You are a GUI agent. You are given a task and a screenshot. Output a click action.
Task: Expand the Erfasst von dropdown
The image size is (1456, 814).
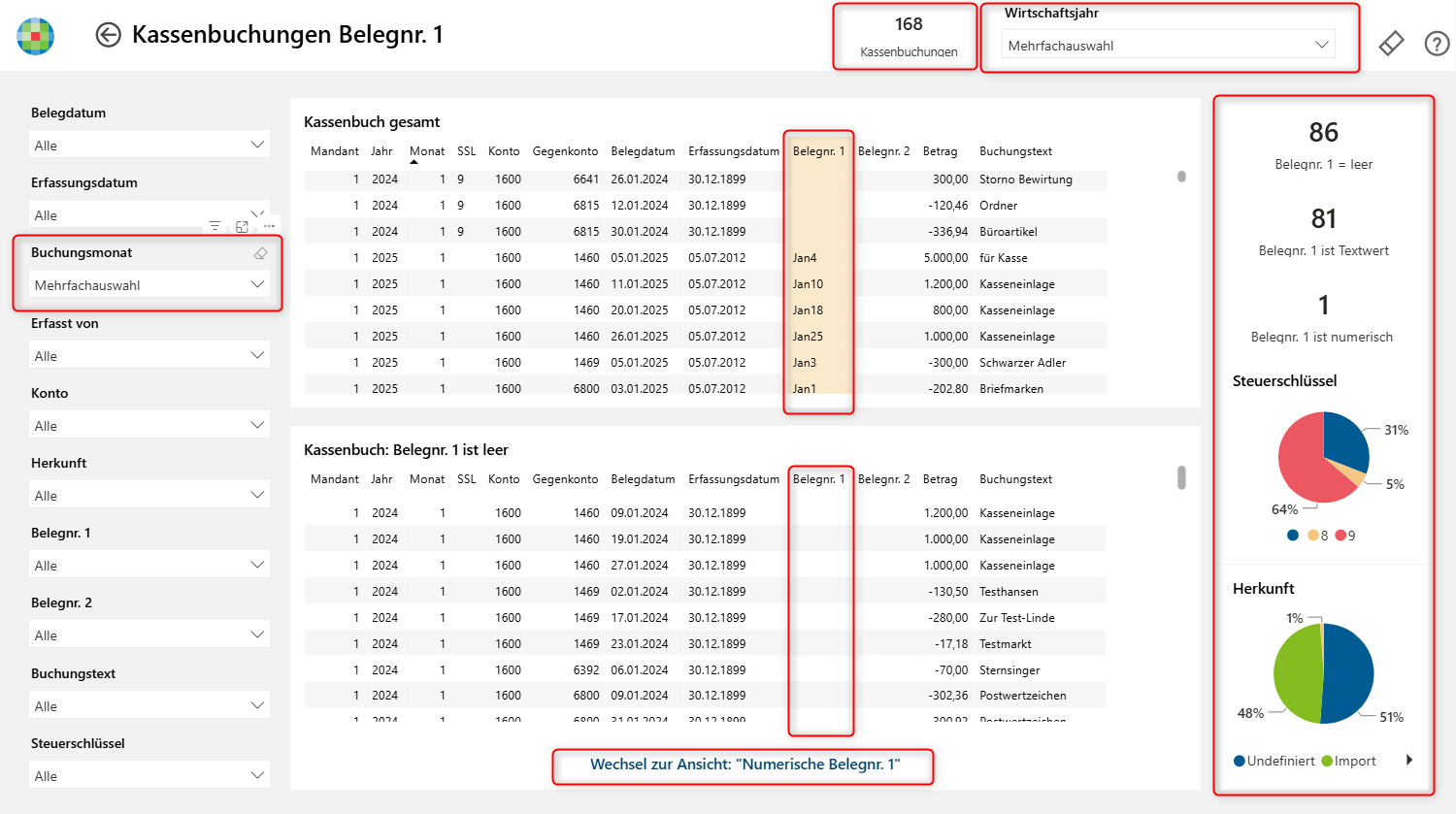click(149, 355)
